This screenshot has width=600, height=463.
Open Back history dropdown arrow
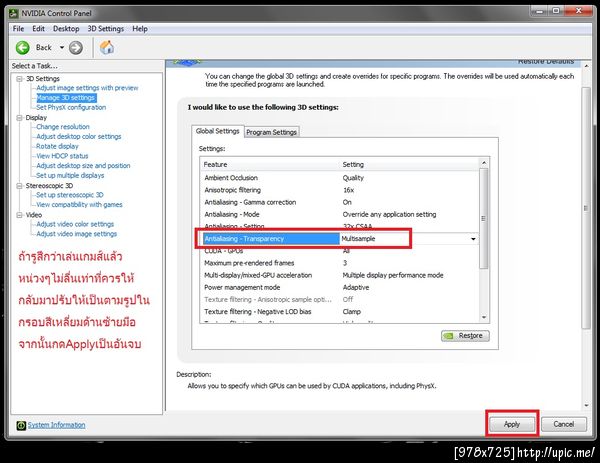(x=62, y=48)
